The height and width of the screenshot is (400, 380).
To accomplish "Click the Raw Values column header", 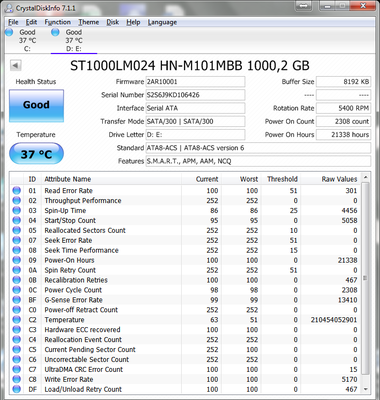I will pyautogui.click(x=339, y=179).
